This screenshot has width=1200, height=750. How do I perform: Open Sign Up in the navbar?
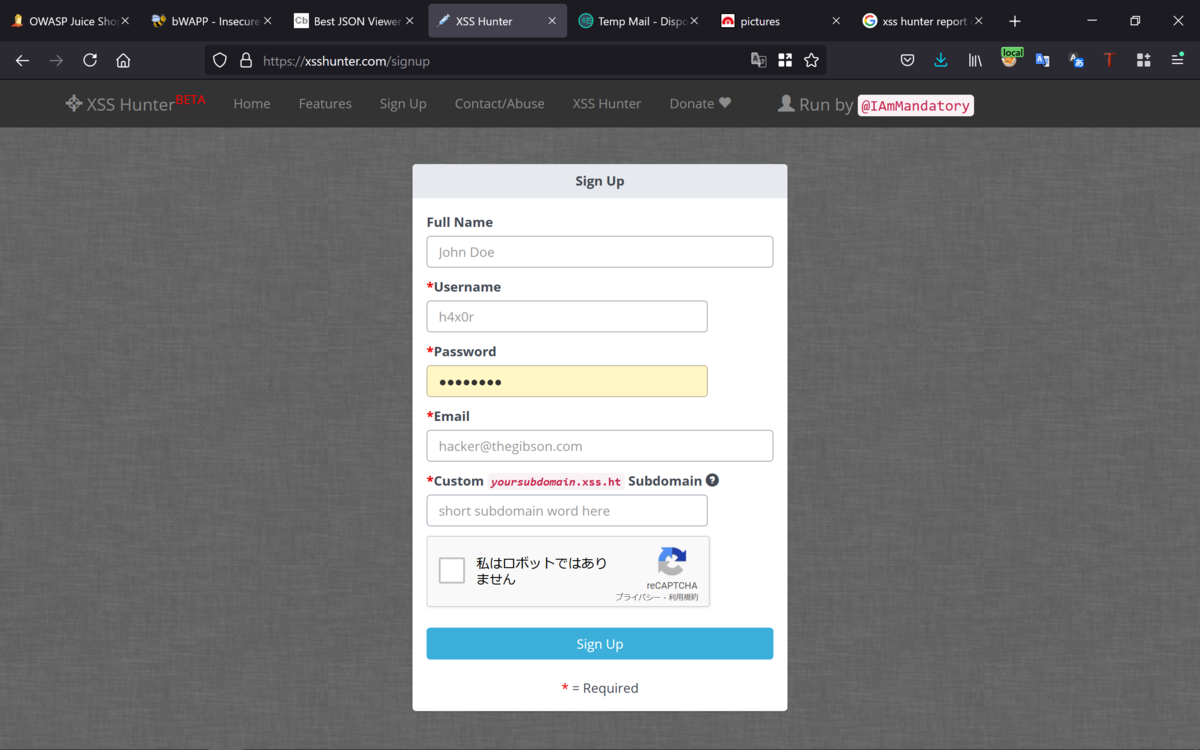pos(403,103)
